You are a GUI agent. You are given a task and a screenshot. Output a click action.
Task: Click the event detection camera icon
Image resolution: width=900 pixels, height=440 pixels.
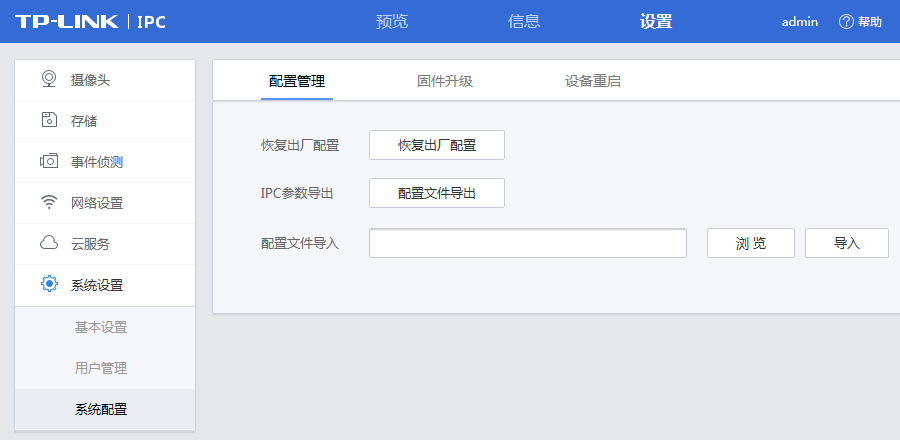48,161
